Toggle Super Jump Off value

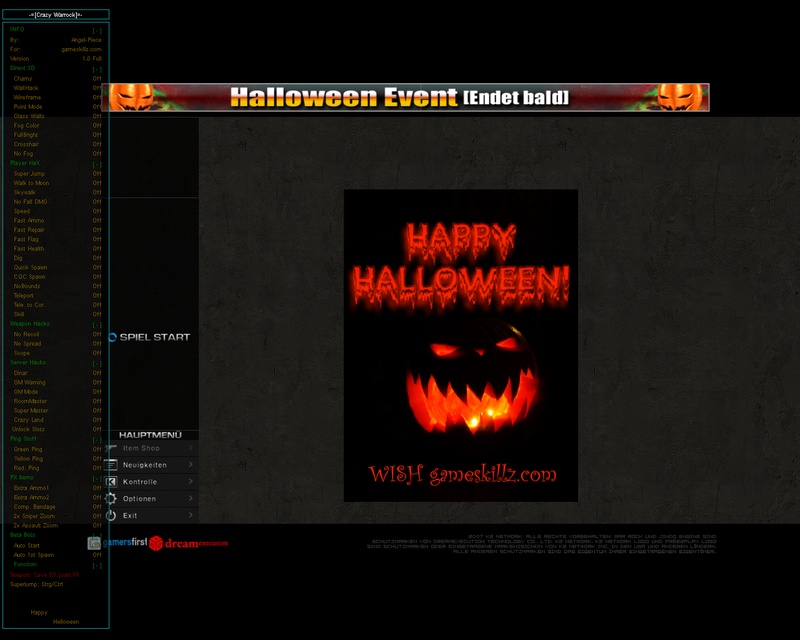pyautogui.click(x=97, y=174)
